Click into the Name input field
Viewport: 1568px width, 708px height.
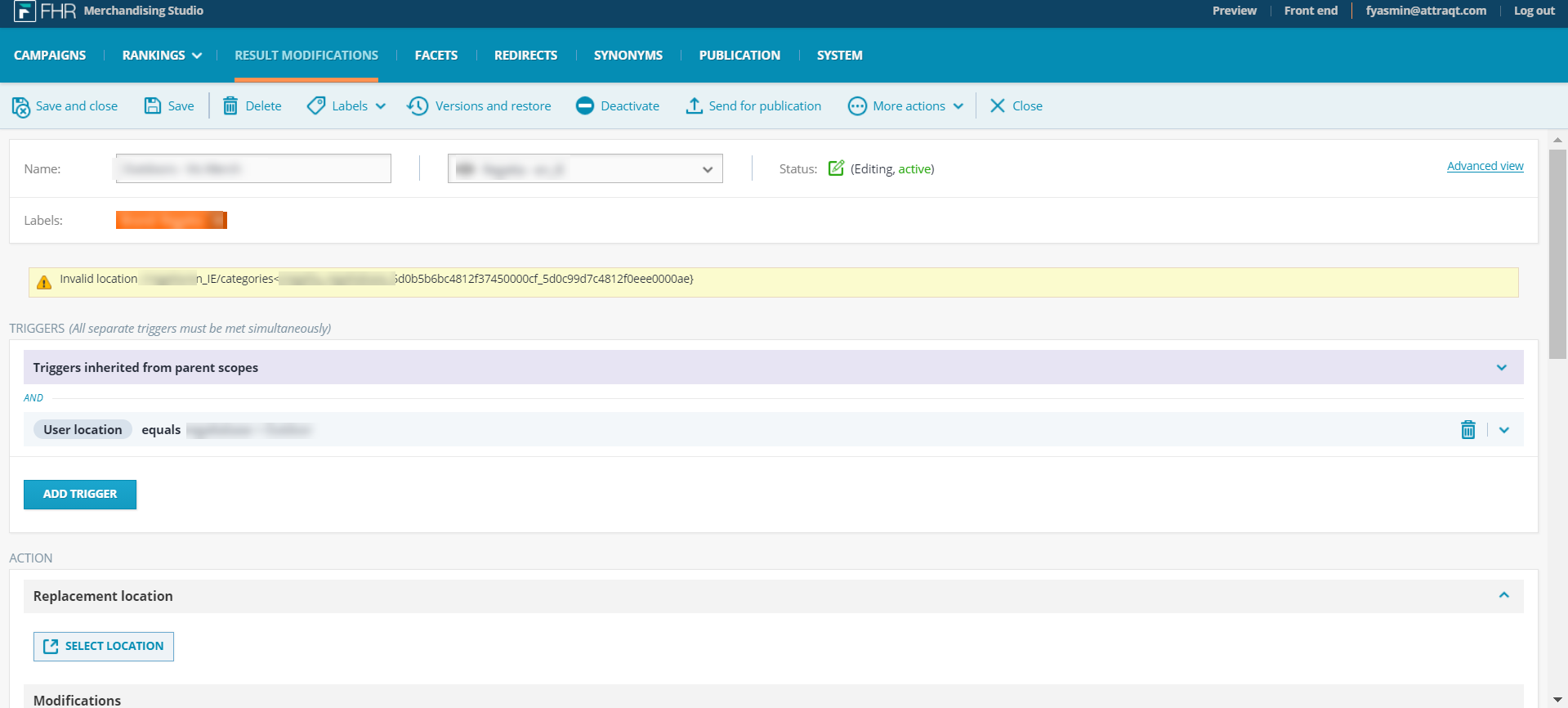coord(253,168)
